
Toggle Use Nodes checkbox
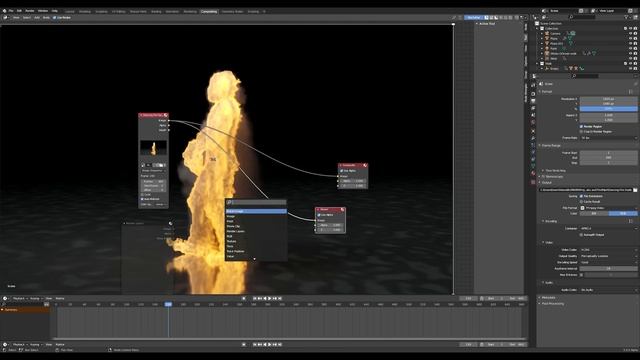tap(54, 18)
